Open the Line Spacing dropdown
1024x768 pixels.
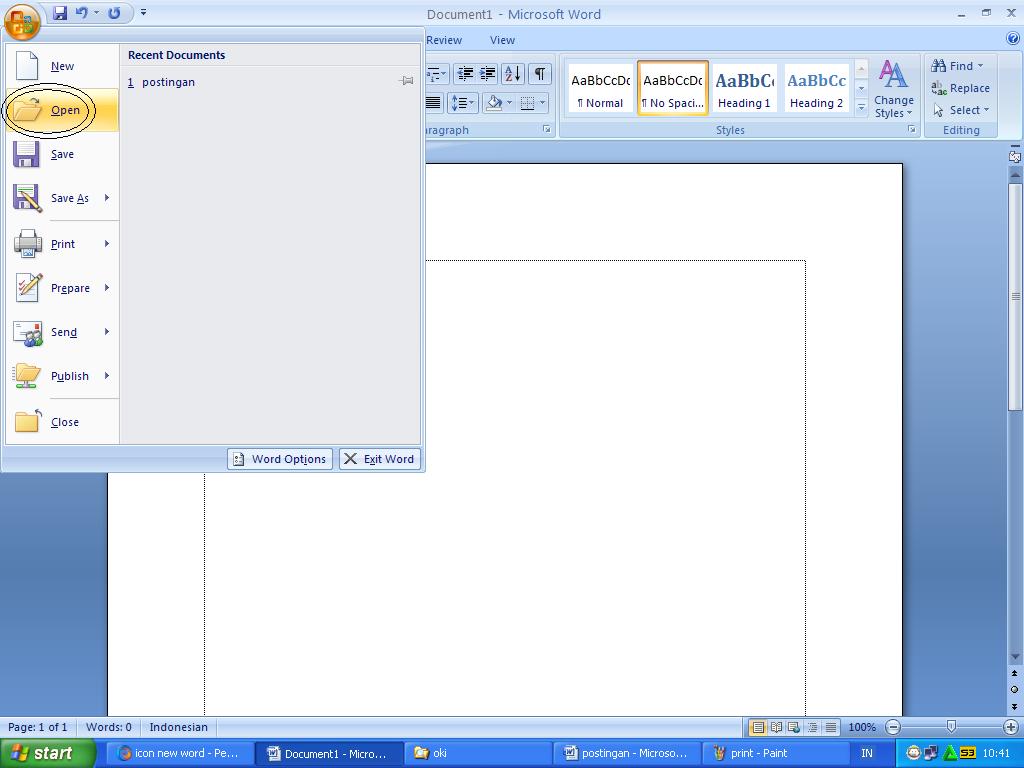[x=462, y=103]
